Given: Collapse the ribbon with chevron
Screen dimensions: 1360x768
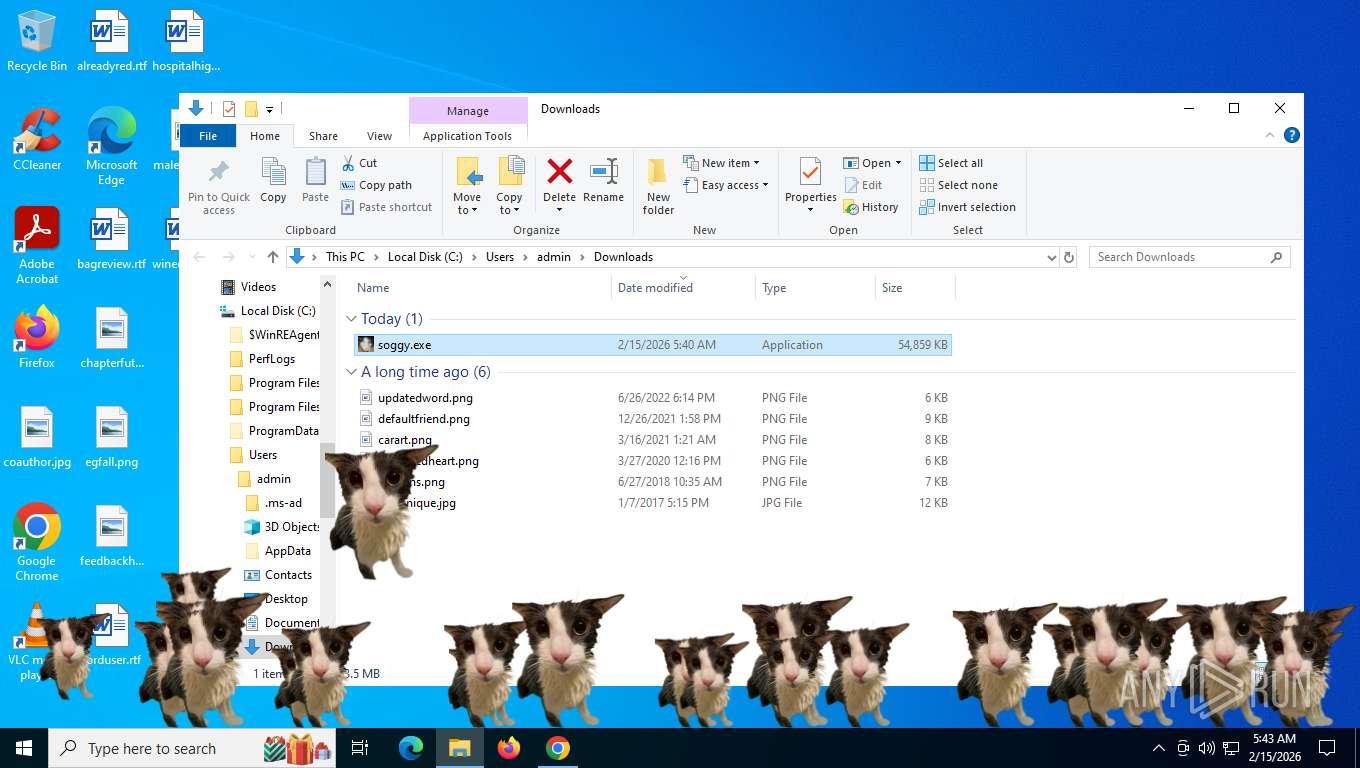Looking at the screenshot, I should pyautogui.click(x=1270, y=136).
